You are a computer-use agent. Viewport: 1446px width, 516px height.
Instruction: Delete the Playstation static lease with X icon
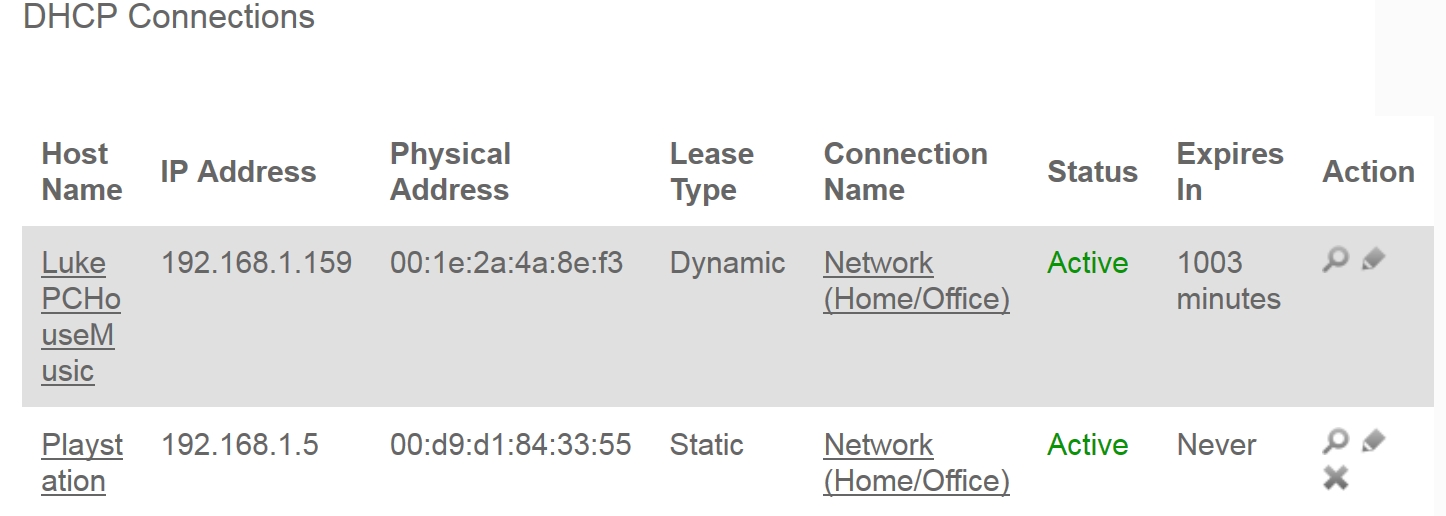(x=1335, y=479)
